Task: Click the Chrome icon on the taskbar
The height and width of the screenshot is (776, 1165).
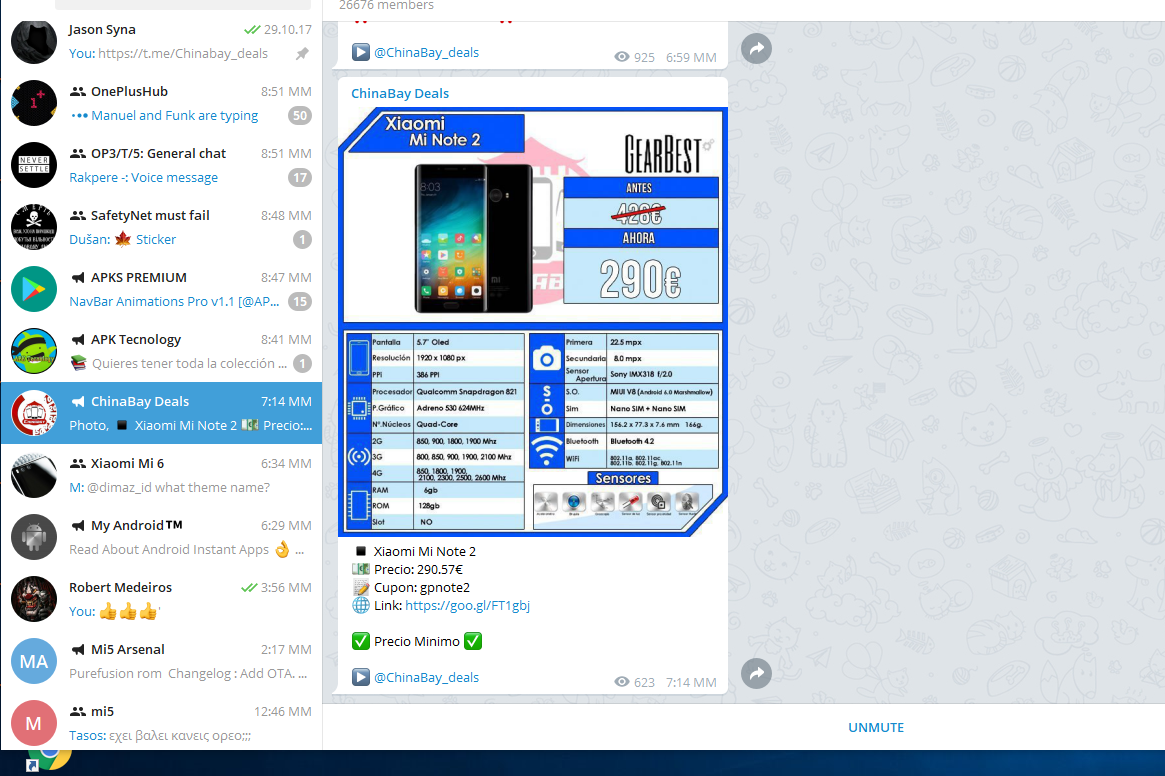Action: tap(53, 757)
